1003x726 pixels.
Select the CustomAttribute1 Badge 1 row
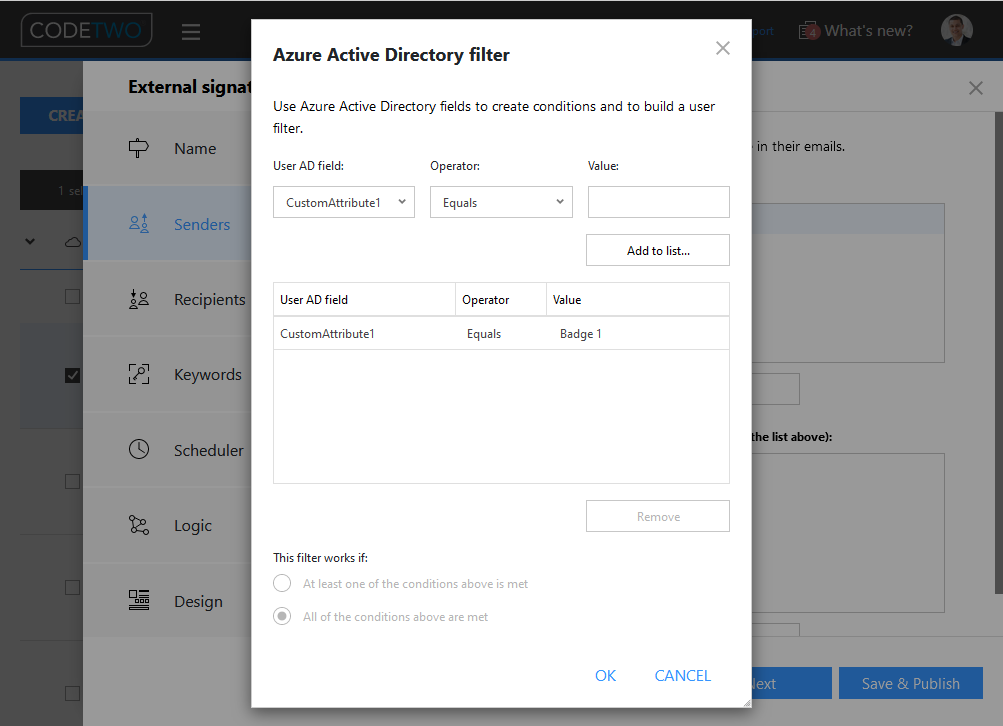[500, 334]
